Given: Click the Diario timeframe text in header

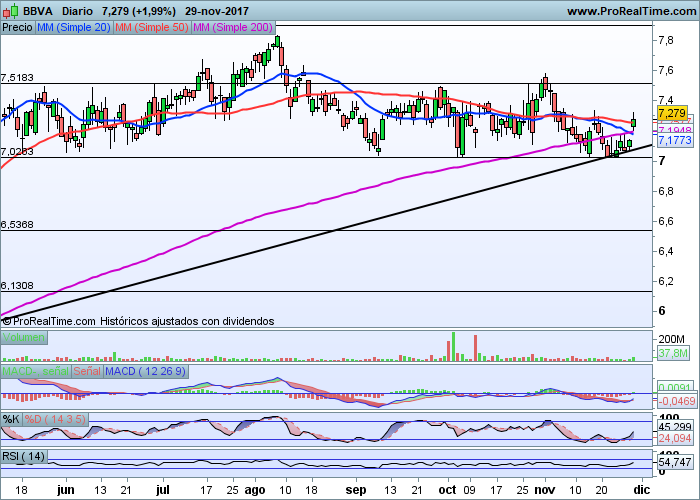Looking at the screenshot, I should (x=79, y=10).
